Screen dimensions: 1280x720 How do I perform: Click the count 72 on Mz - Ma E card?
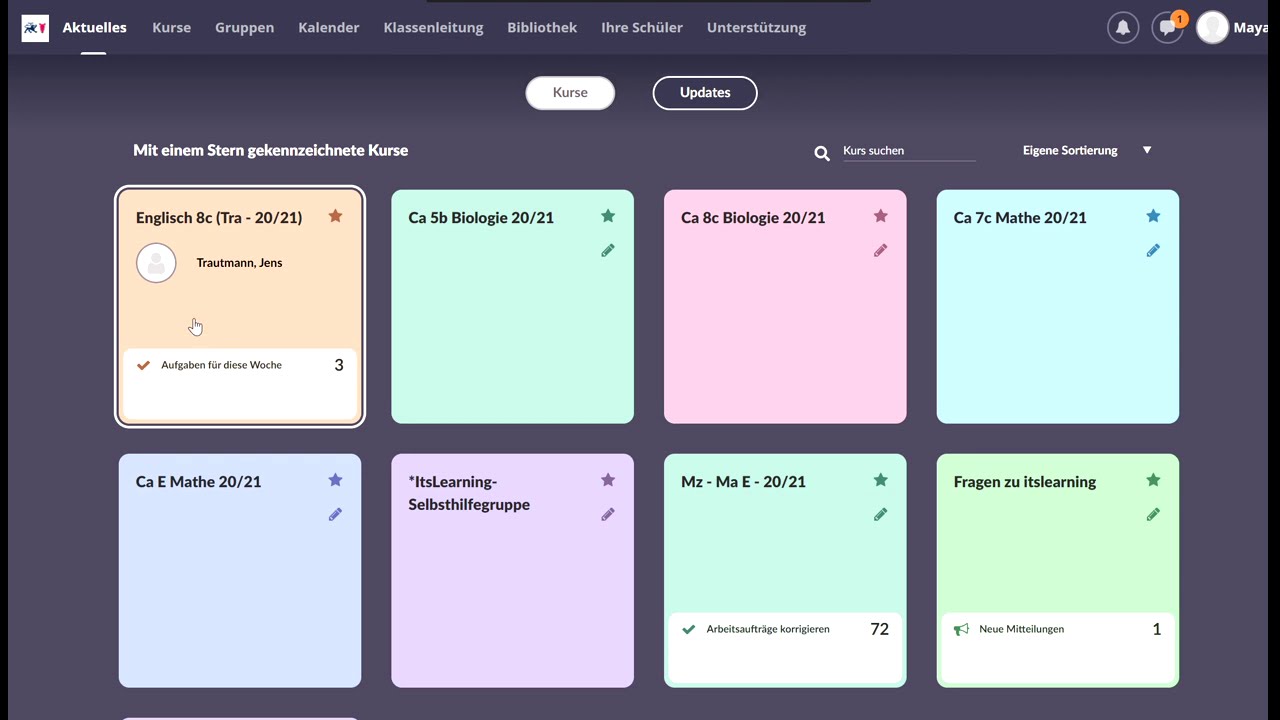[879, 629]
